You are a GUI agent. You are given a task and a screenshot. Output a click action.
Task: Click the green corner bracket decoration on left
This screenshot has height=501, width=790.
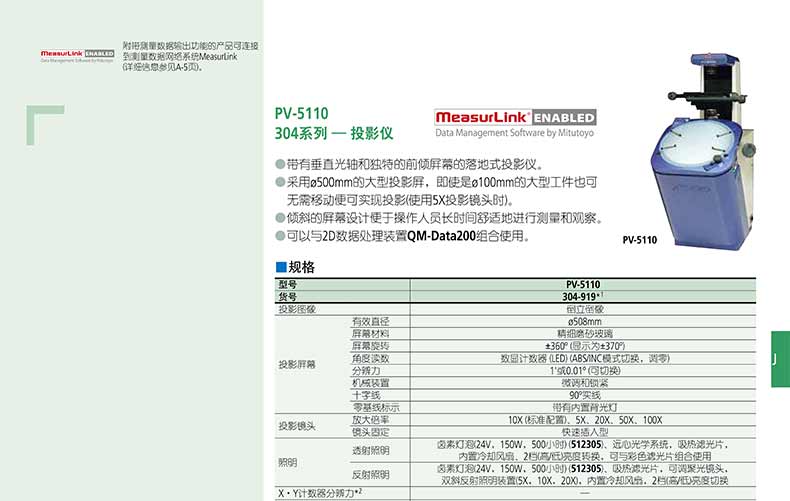click(45, 122)
